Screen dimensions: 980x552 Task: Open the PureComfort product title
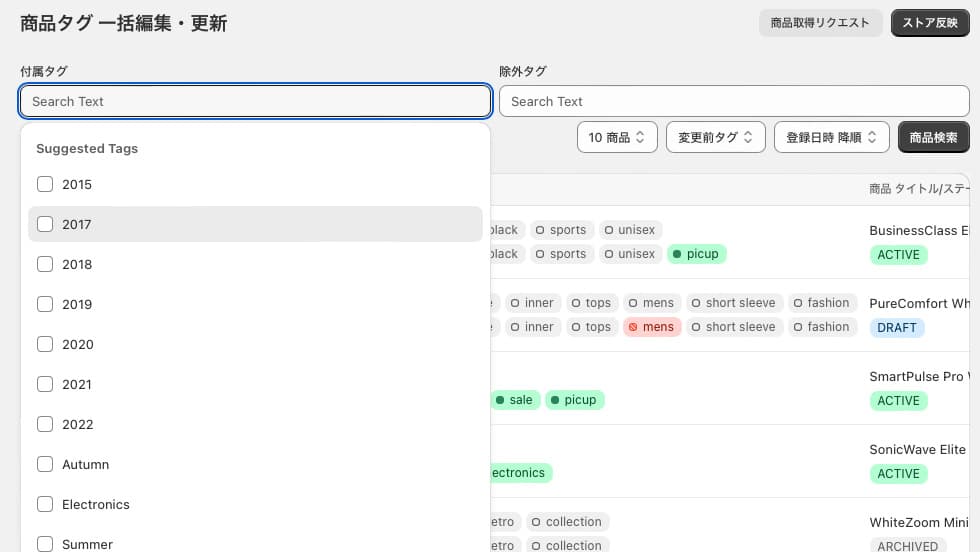coord(922,303)
